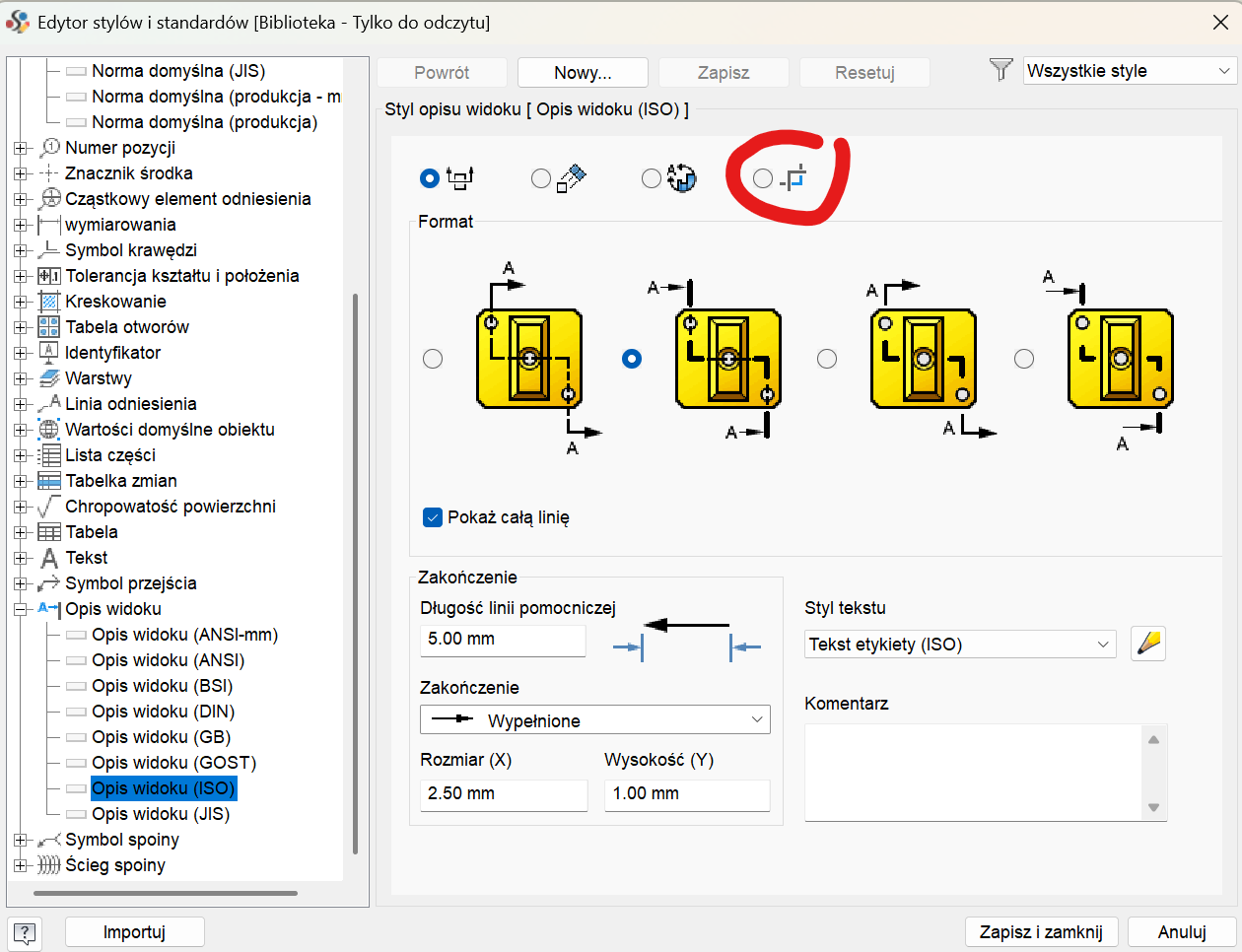The image size is (1242, 952).
Task: Expand the Numer pozycji node
Action: coord(21,148)
